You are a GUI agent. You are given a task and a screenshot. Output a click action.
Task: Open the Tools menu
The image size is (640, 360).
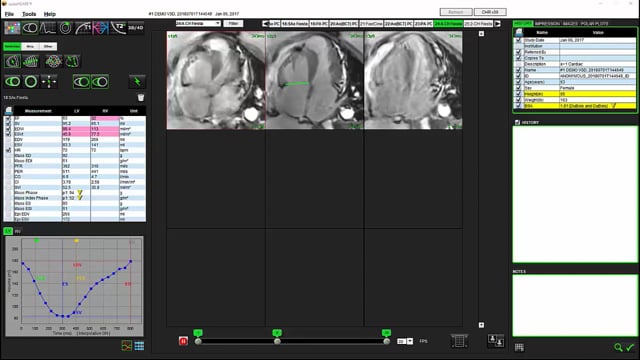pos(29,14)
